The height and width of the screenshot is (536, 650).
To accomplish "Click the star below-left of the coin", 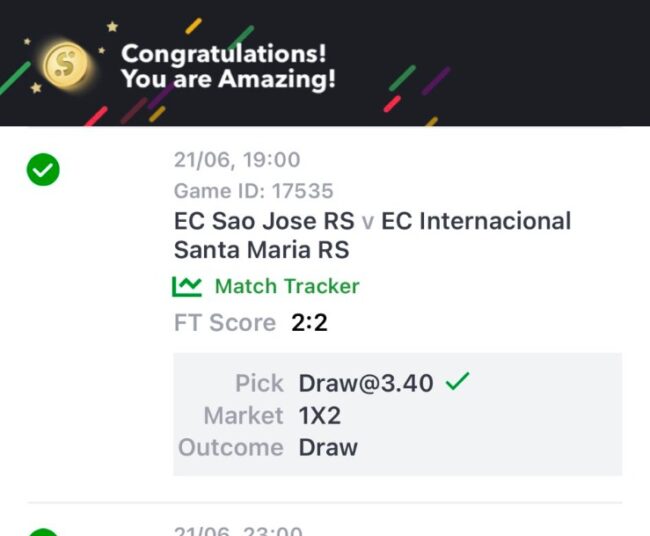I will click(x=36, y=87).
